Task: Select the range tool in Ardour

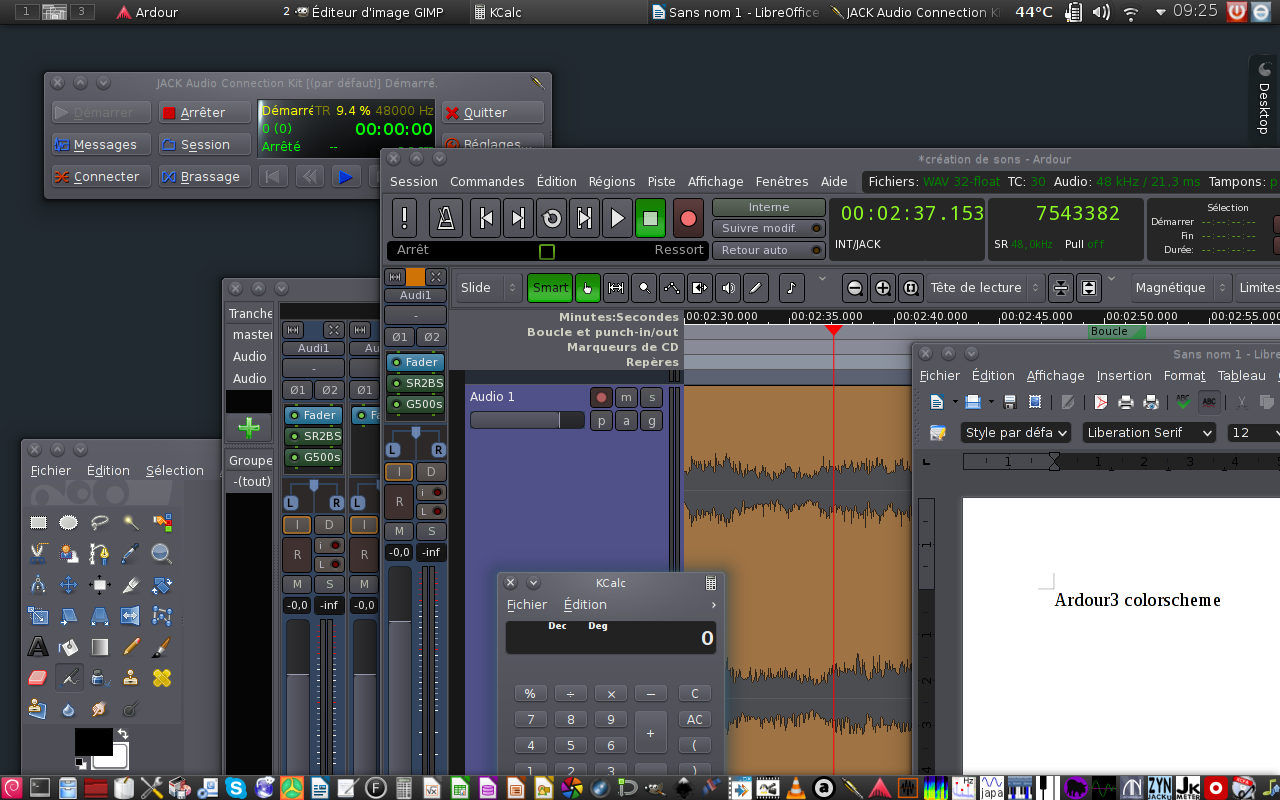Action: (x=616, y=288)
